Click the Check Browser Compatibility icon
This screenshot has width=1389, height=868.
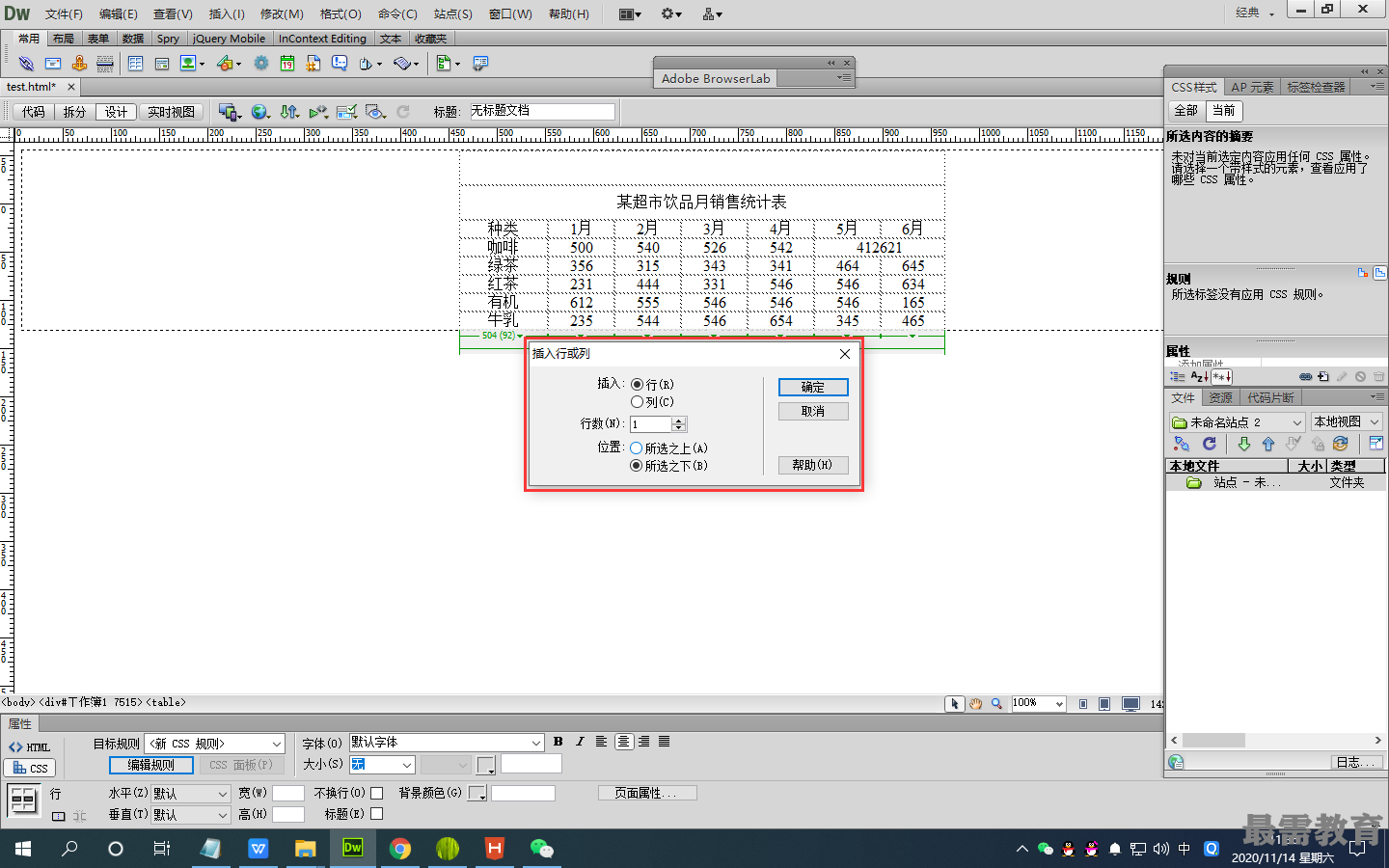tap(346, 112)
